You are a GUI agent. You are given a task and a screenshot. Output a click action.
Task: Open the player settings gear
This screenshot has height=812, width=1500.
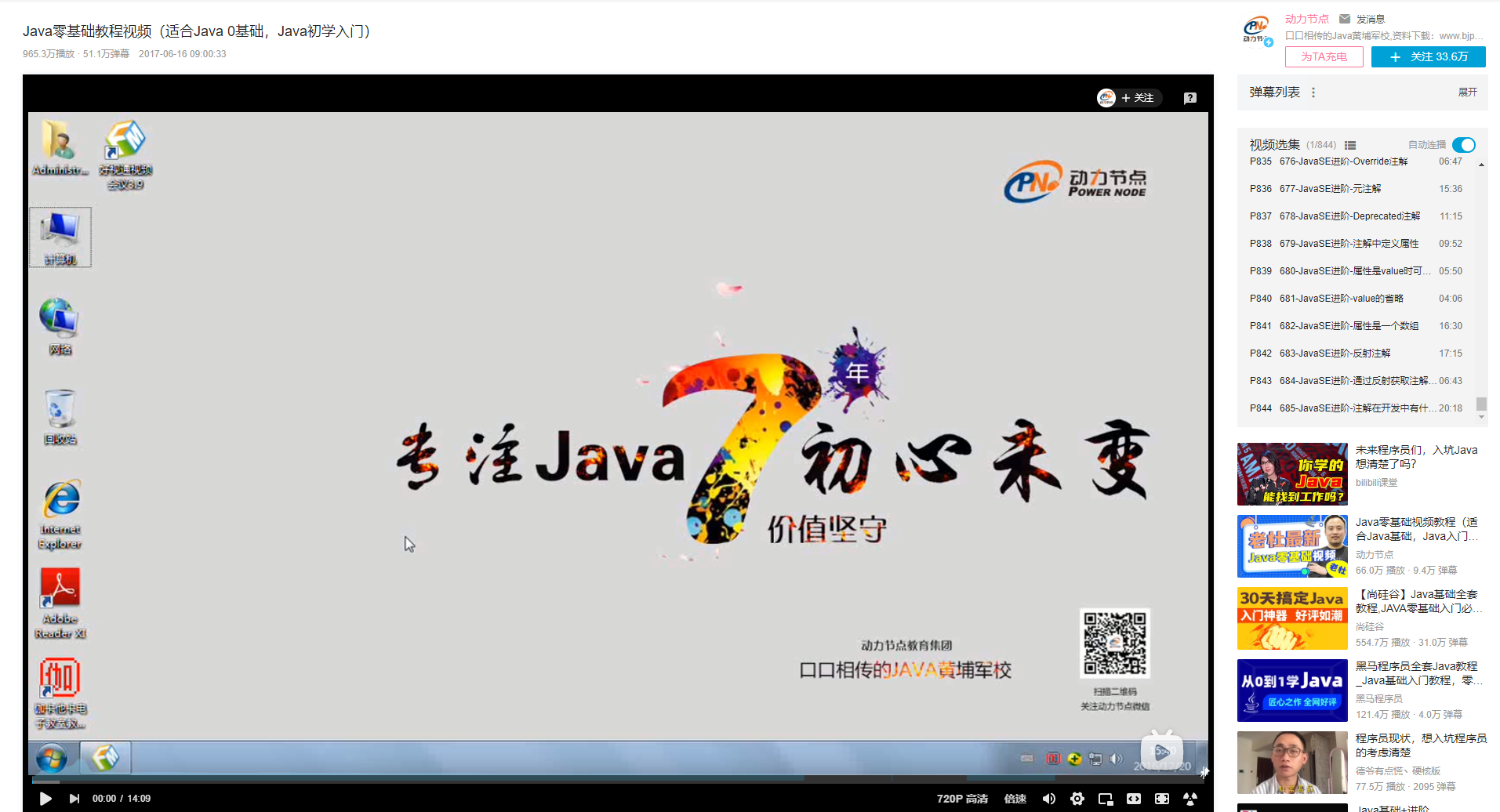pos(1077,799)
